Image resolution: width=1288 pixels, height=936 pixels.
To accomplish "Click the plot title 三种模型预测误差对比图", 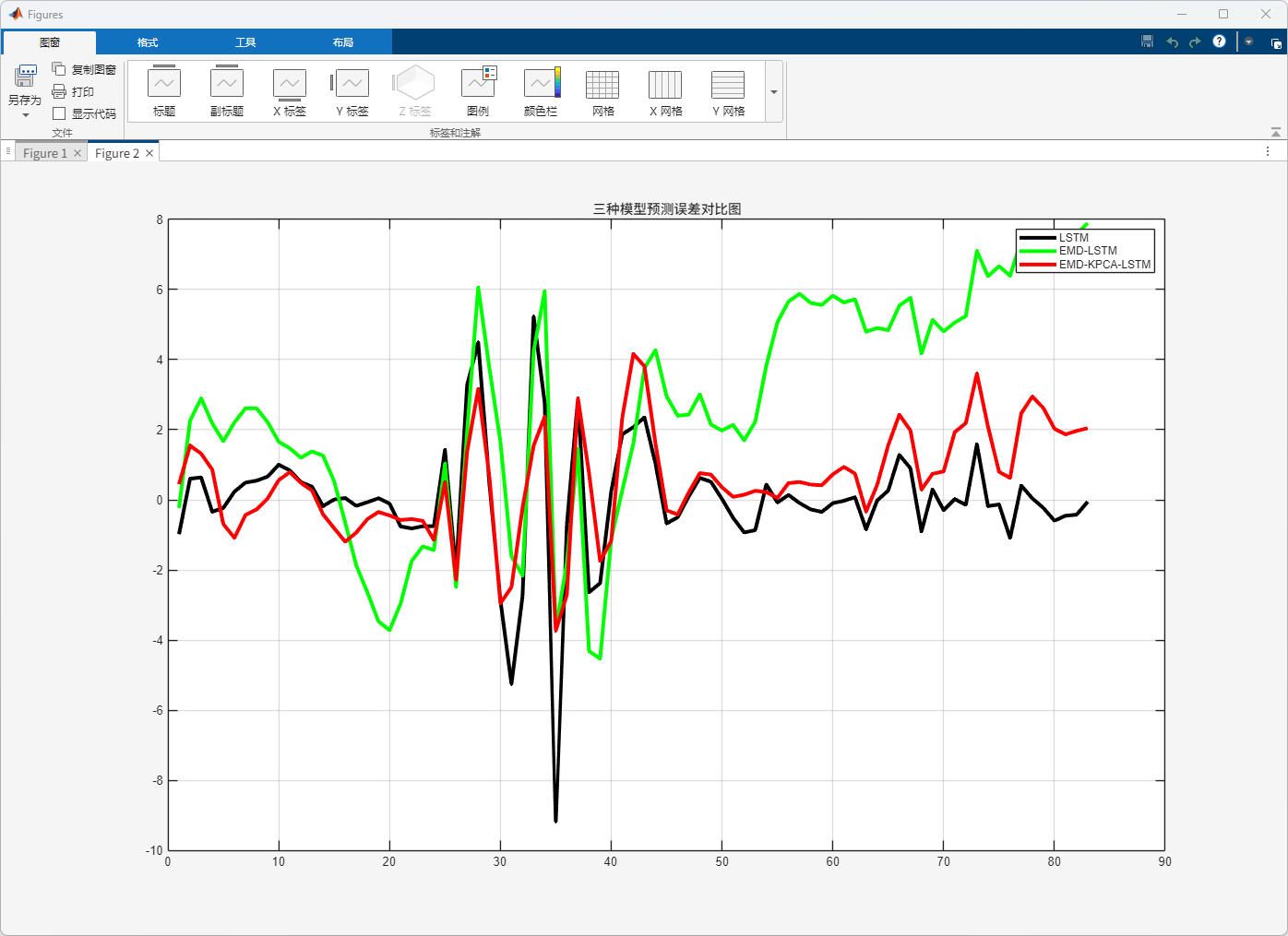I will click(x=667, y=209).
